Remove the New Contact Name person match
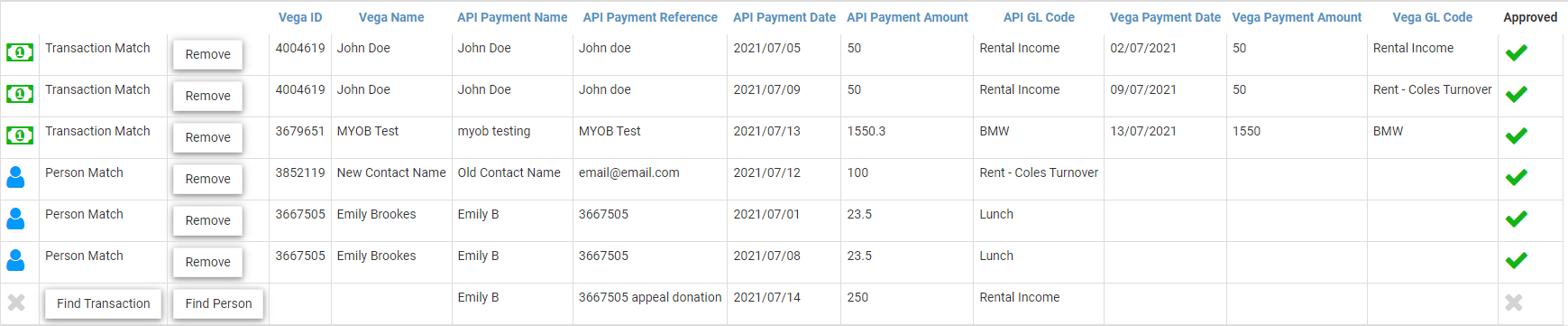This screenshot has height=326, width=1568. [x=208, y=179]
